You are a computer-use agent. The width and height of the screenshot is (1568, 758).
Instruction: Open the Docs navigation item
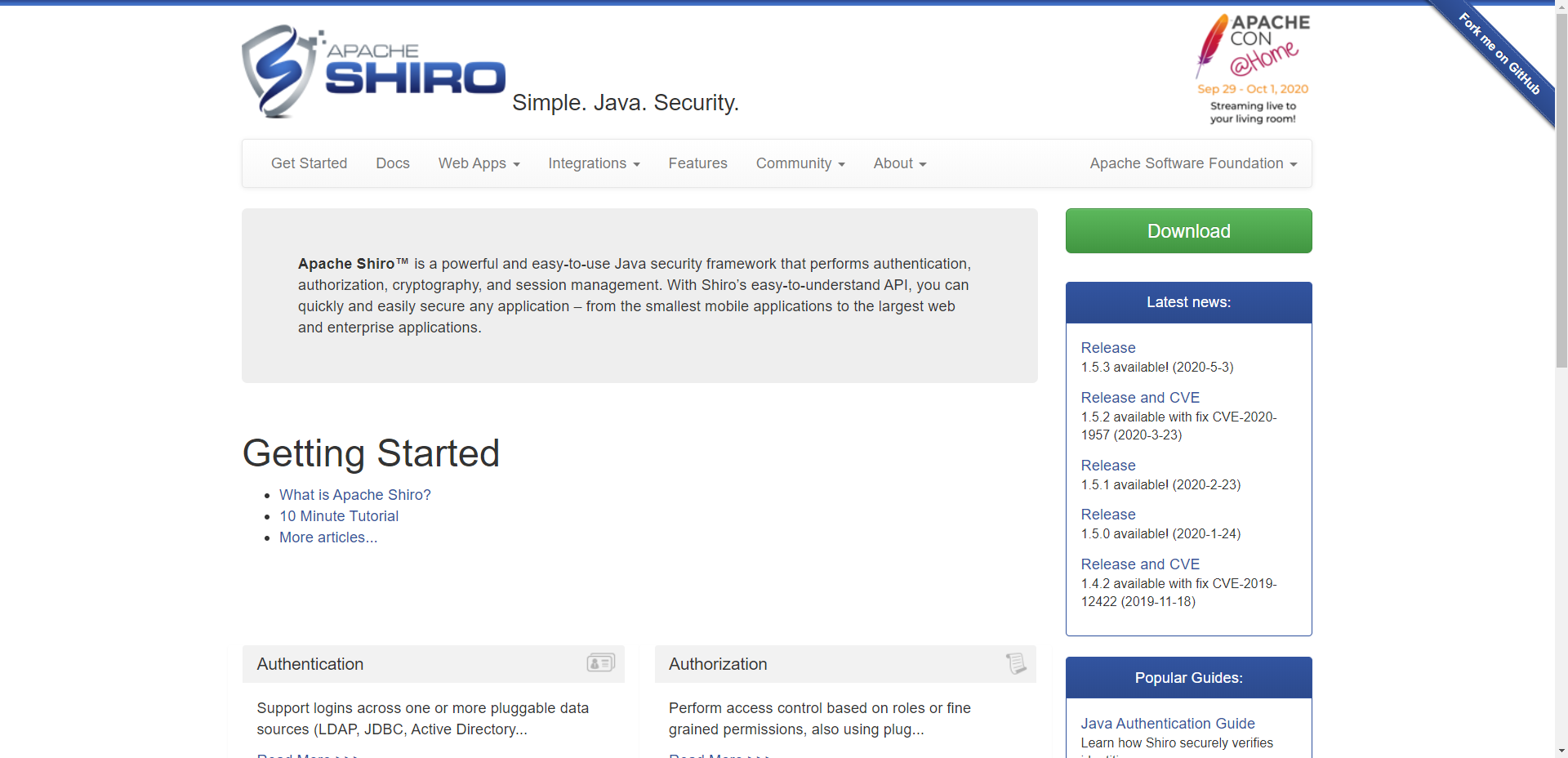(x=392, y=163)
